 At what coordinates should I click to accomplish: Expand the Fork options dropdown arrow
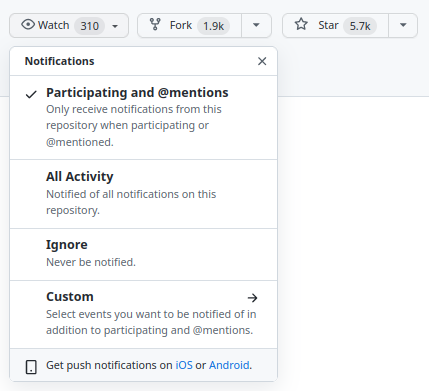(256, 25)
